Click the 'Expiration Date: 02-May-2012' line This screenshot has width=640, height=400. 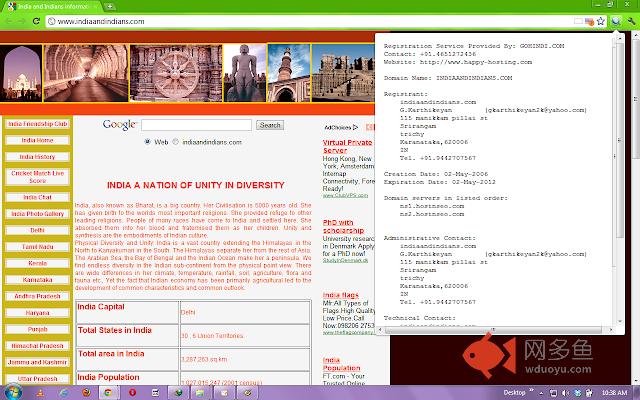pyautogui.click(x=440, y=182)
